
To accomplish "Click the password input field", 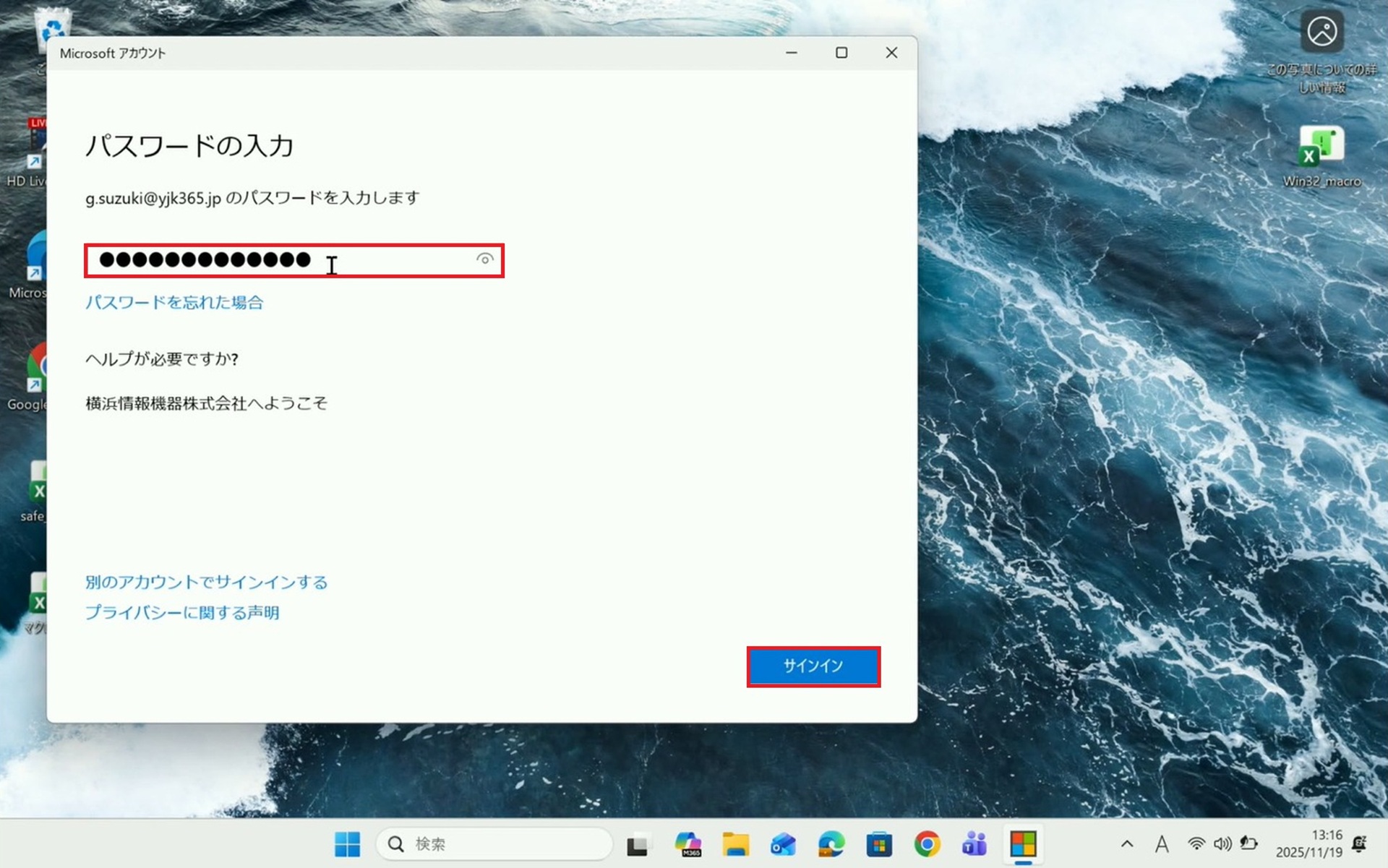I will click(289, 260).
